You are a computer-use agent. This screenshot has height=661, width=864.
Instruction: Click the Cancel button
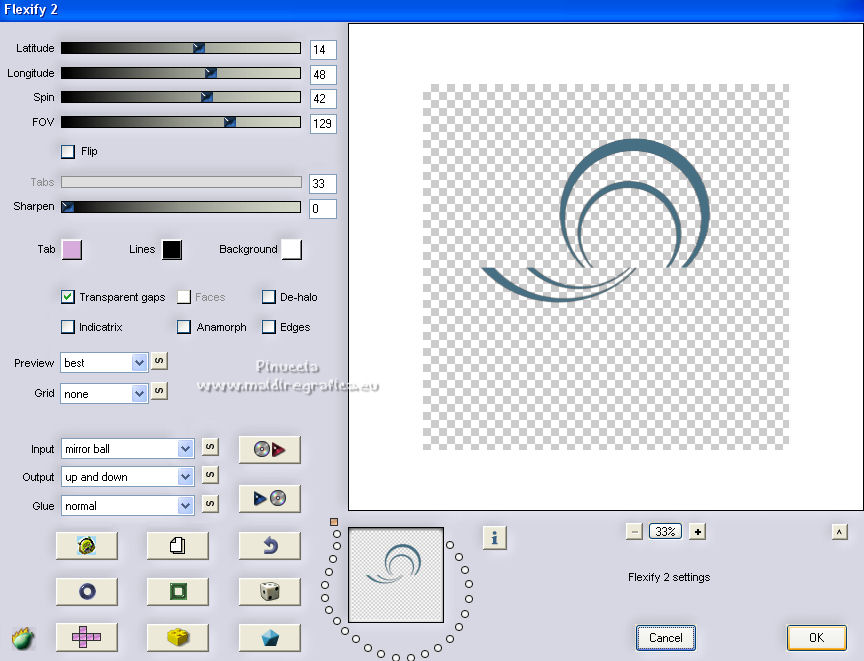(666, 638)
